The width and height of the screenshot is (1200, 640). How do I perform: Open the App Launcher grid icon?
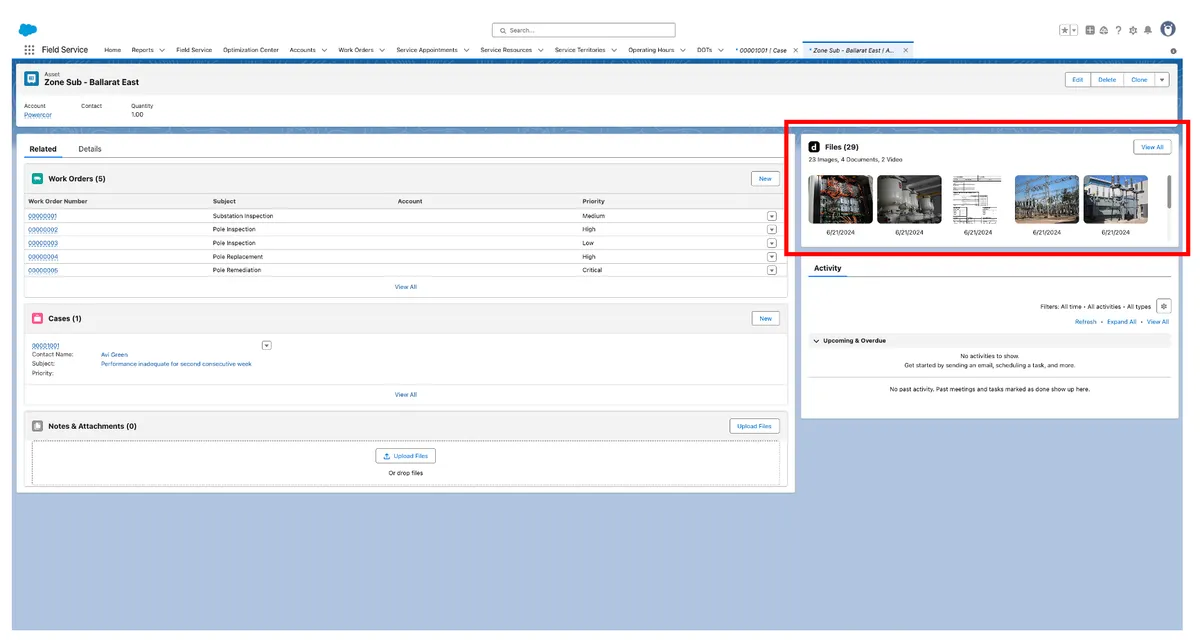point(30,50)
